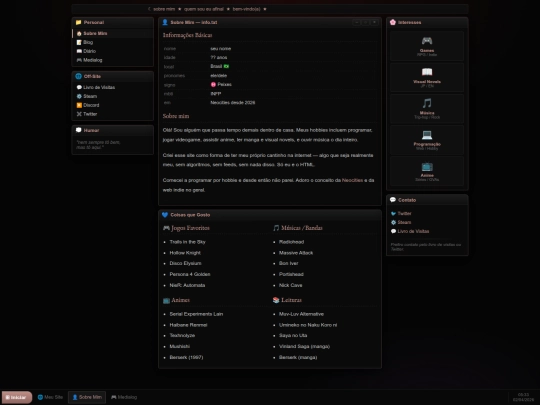Click the gamepad icon next to Jogos Favoritos
Image resolution: width=540 pixels, height=405 pixels.
[166, 228]
